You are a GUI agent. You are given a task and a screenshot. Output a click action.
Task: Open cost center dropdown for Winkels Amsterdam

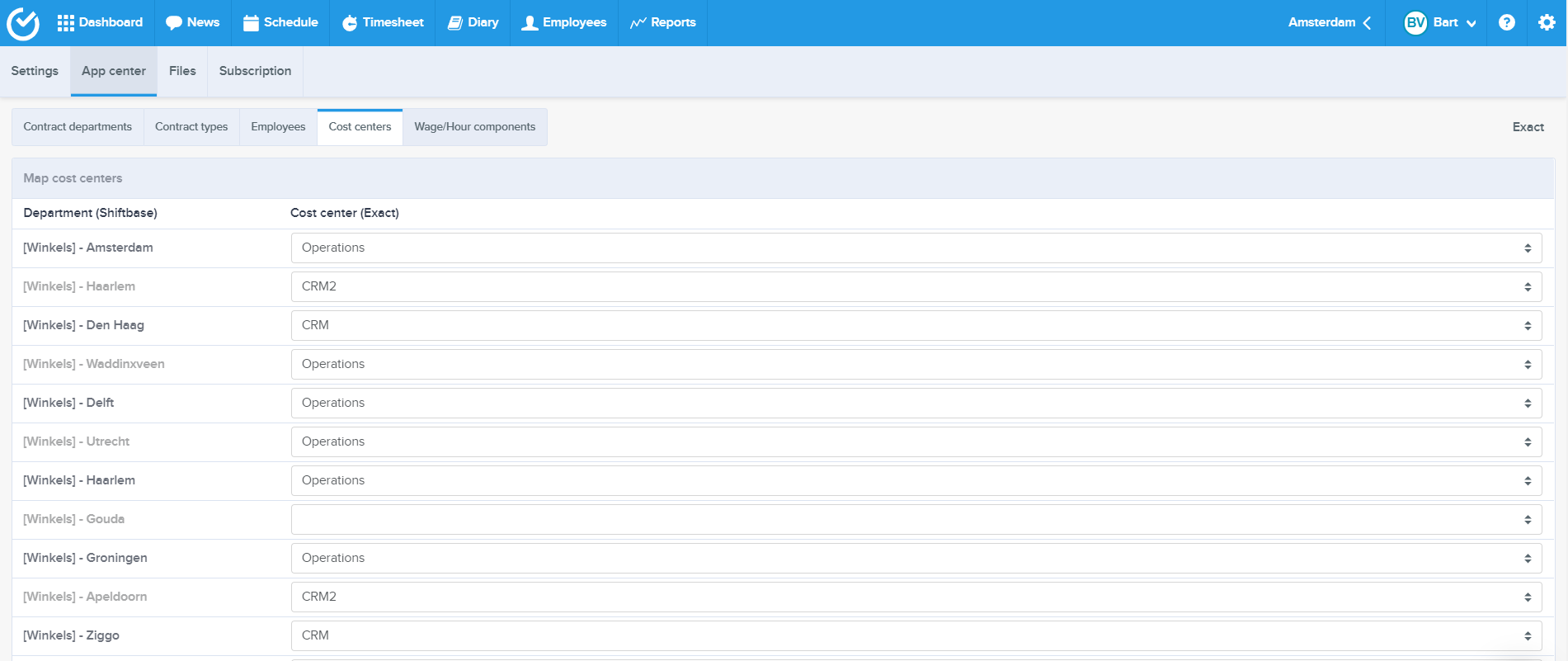[x=916, y=248]
